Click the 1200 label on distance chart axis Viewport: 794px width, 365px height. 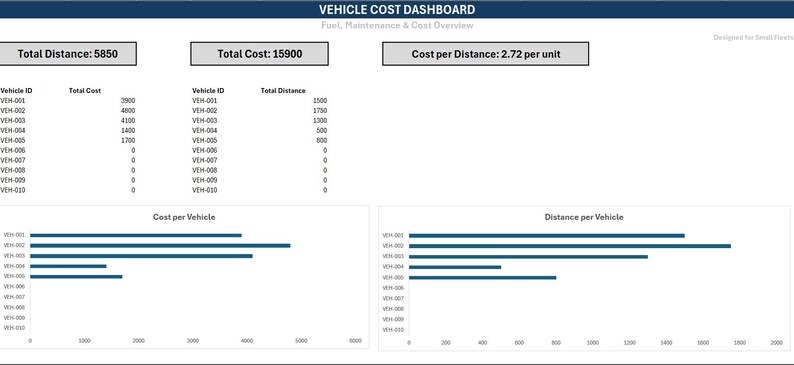coord(629,343)
